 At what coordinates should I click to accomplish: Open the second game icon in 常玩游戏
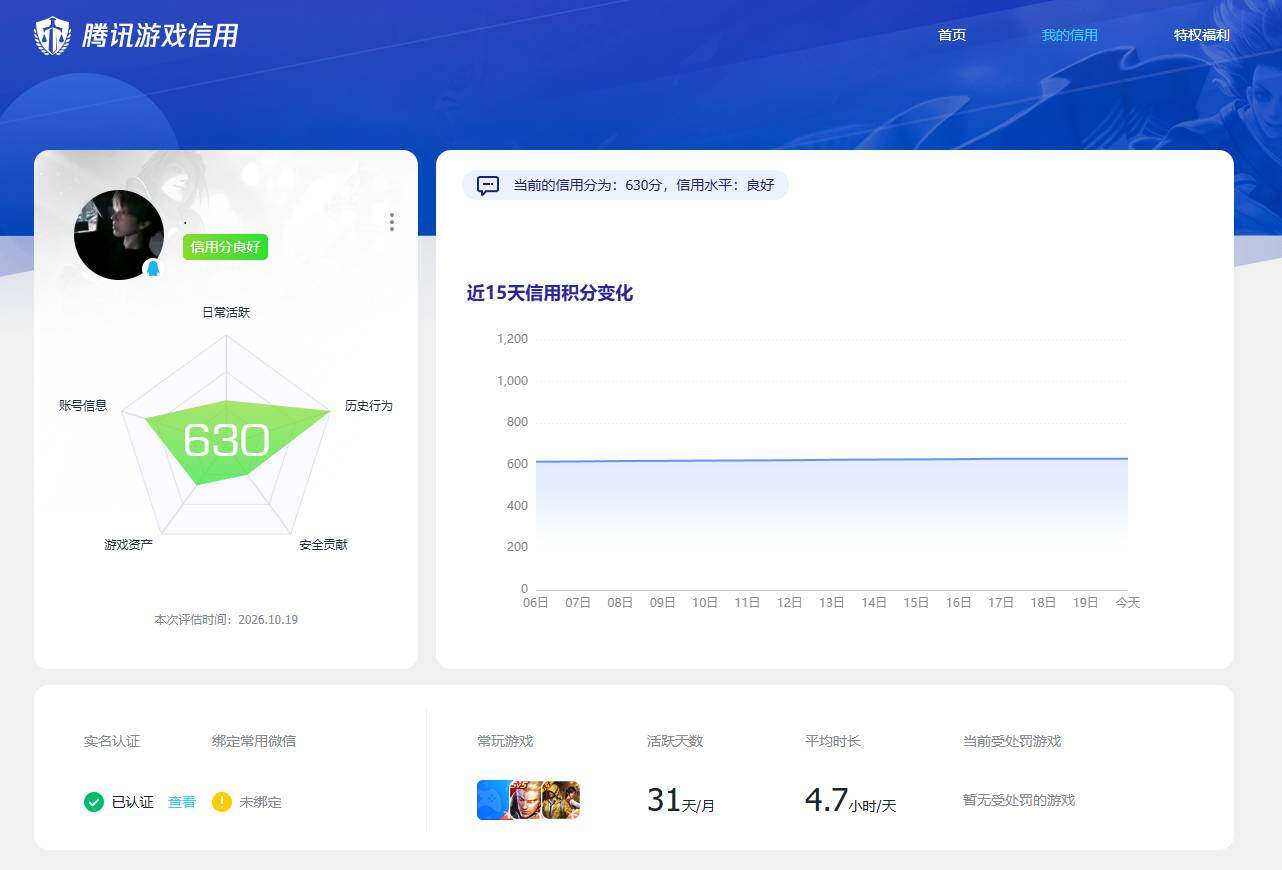526,800
